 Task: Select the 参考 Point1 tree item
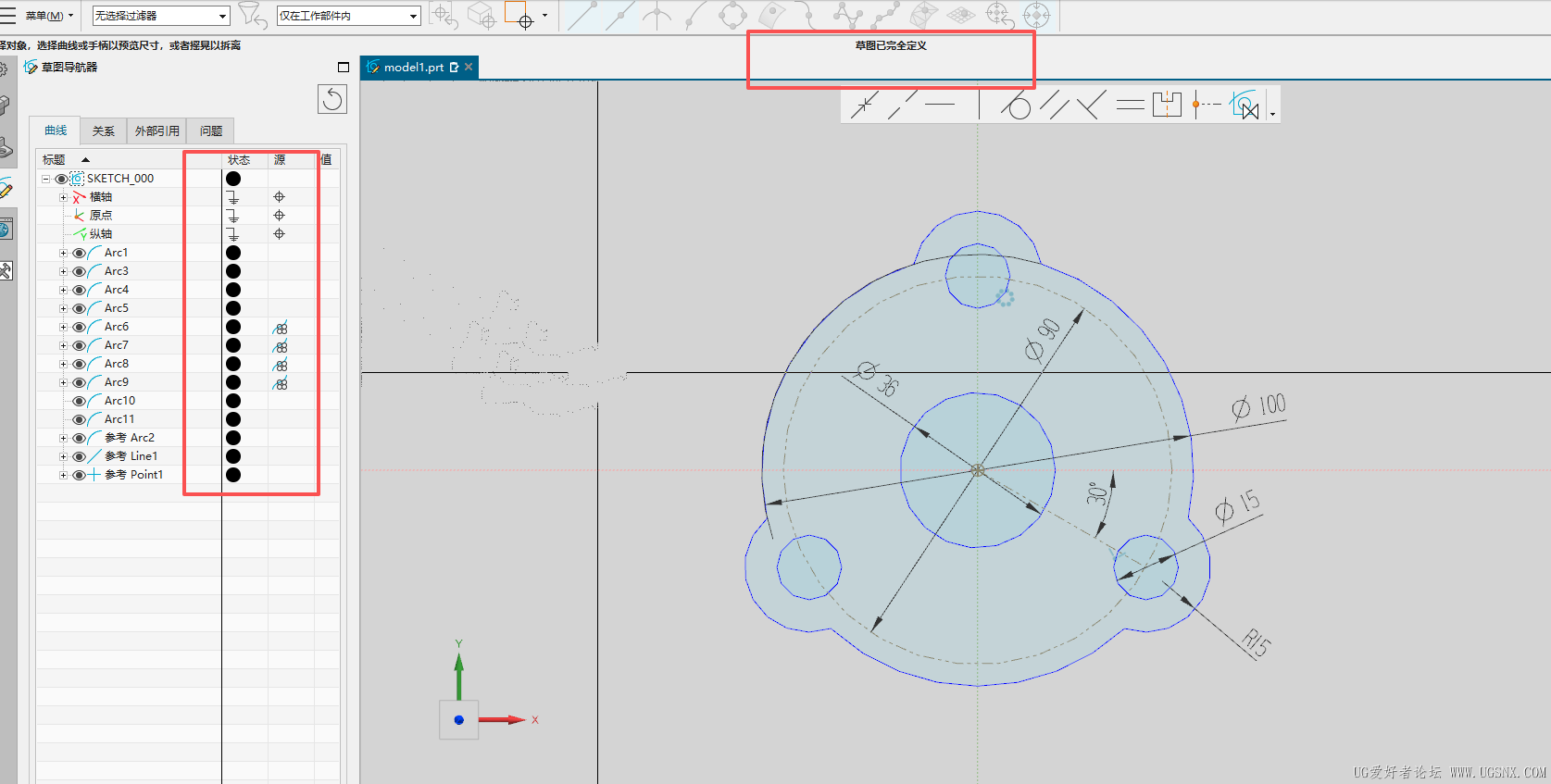pyautogui.click(x=133, y=475)
